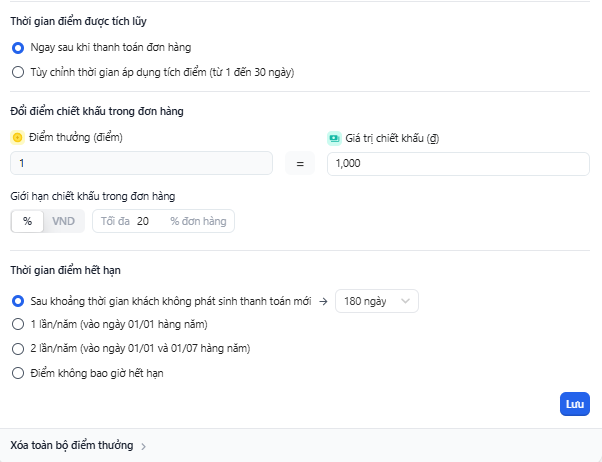
Task: Choose '2 lần/năm' expiry option
Action: pos(17,349)
